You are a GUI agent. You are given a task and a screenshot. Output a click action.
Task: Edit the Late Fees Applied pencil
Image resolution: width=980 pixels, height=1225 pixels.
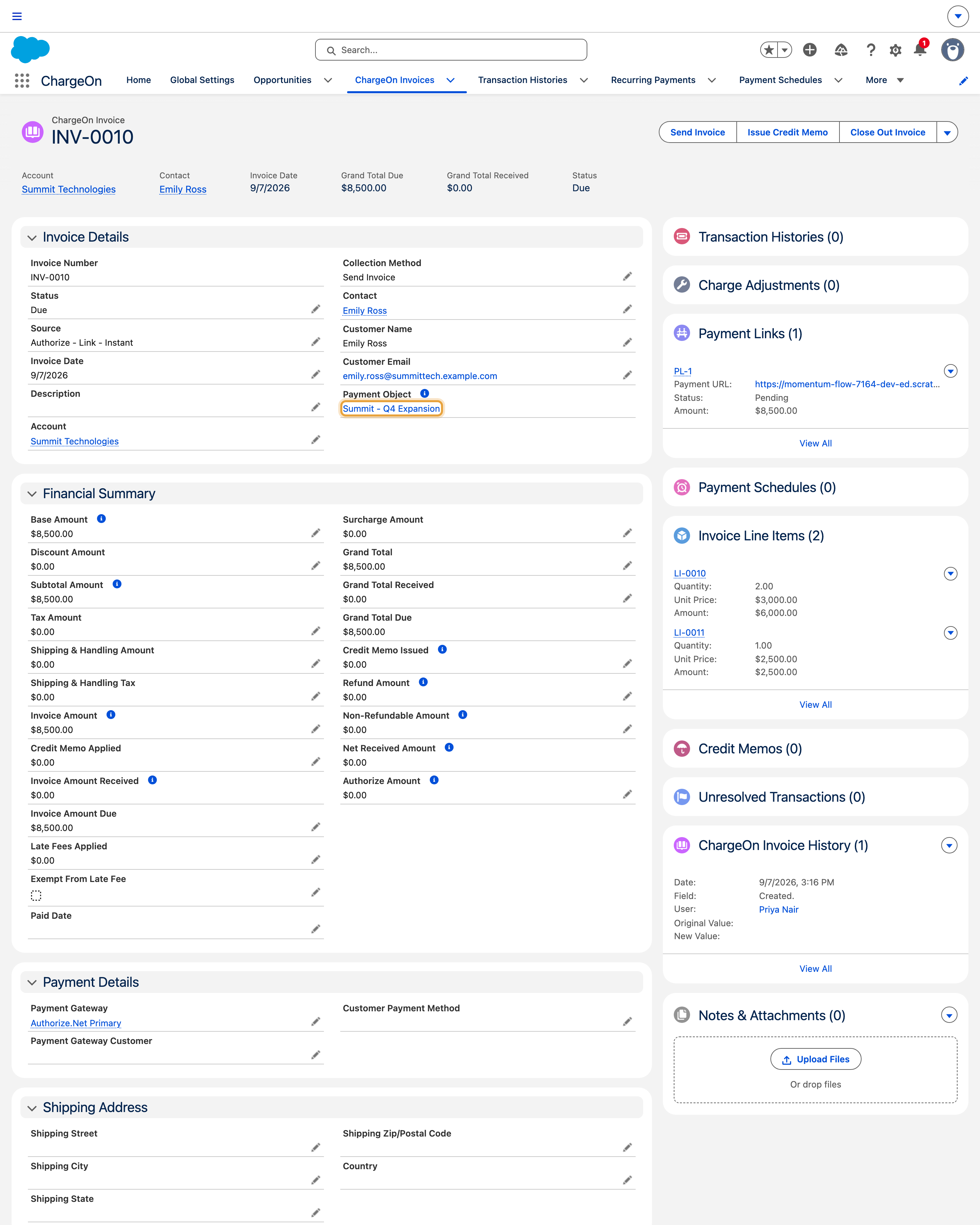click(x=316, y=860)
